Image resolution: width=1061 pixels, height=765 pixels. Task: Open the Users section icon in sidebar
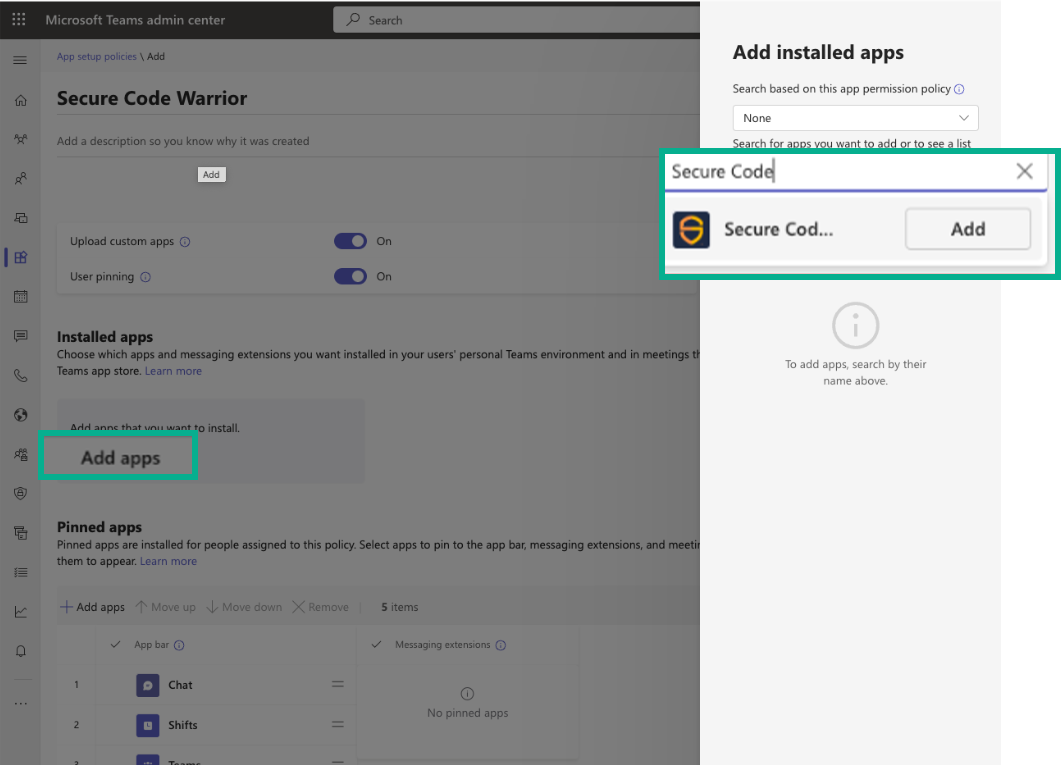click(21, 179)
